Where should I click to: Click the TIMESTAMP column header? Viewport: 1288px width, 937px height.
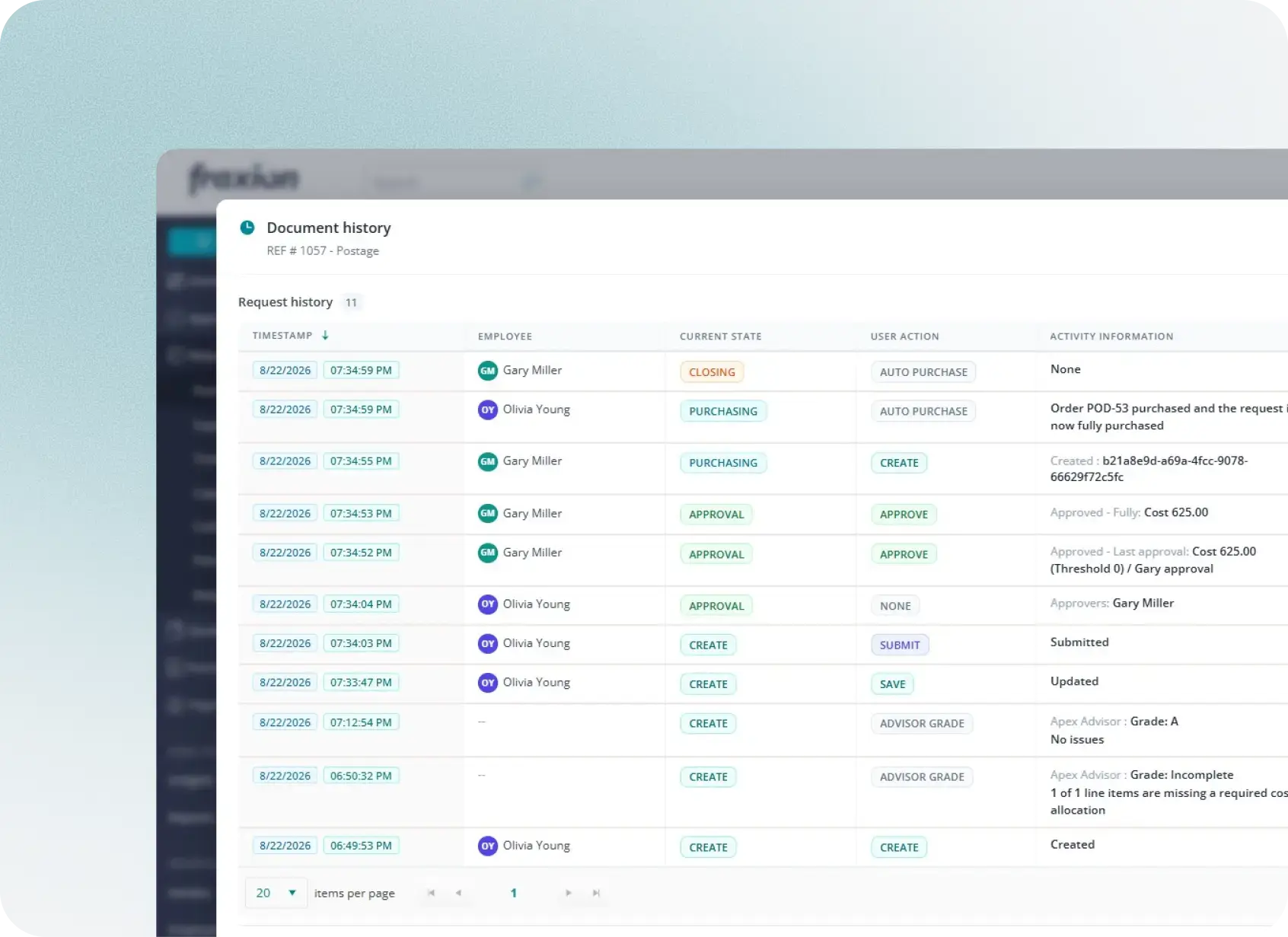click(282, 336)
